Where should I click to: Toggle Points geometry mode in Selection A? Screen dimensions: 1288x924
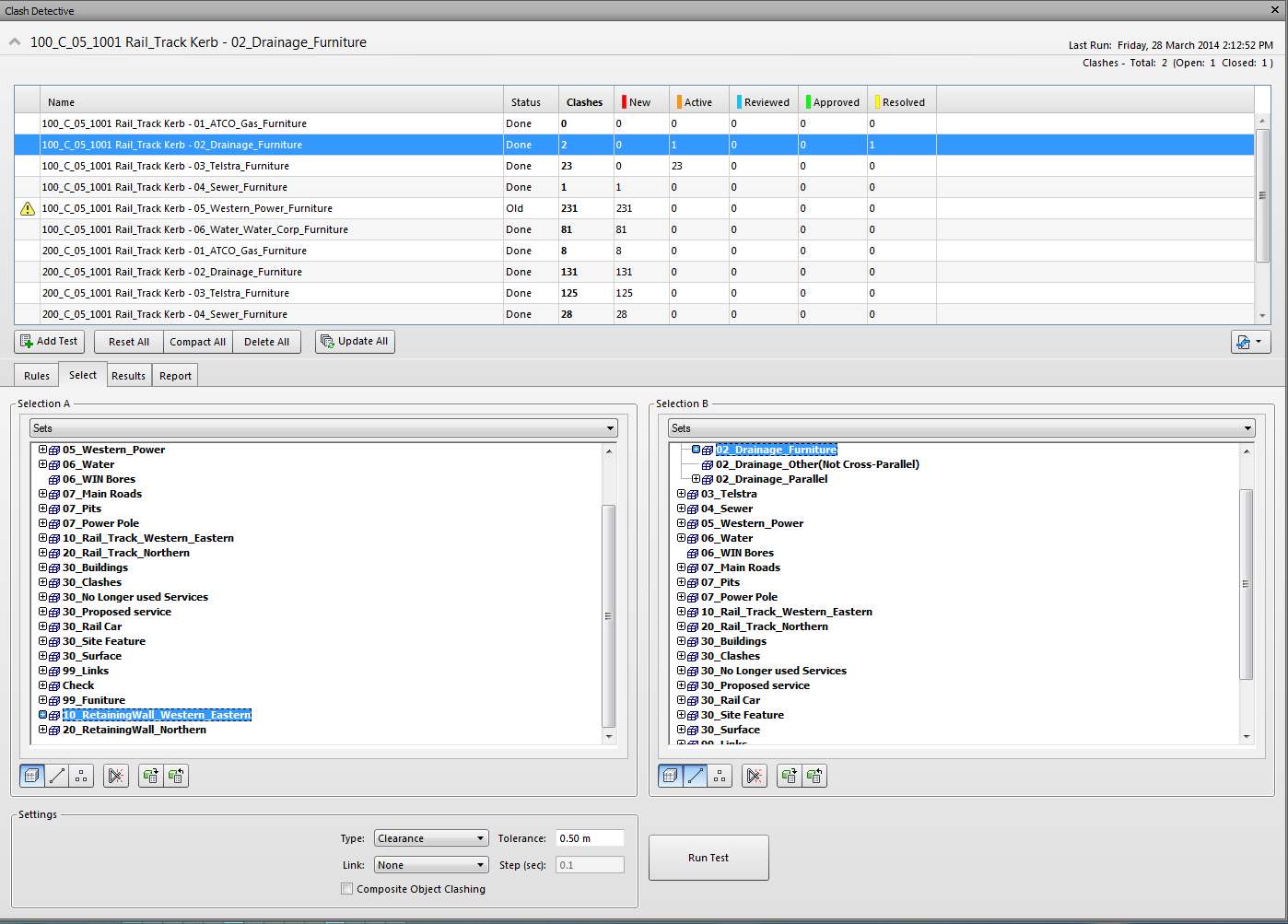[x=80, y=776]
